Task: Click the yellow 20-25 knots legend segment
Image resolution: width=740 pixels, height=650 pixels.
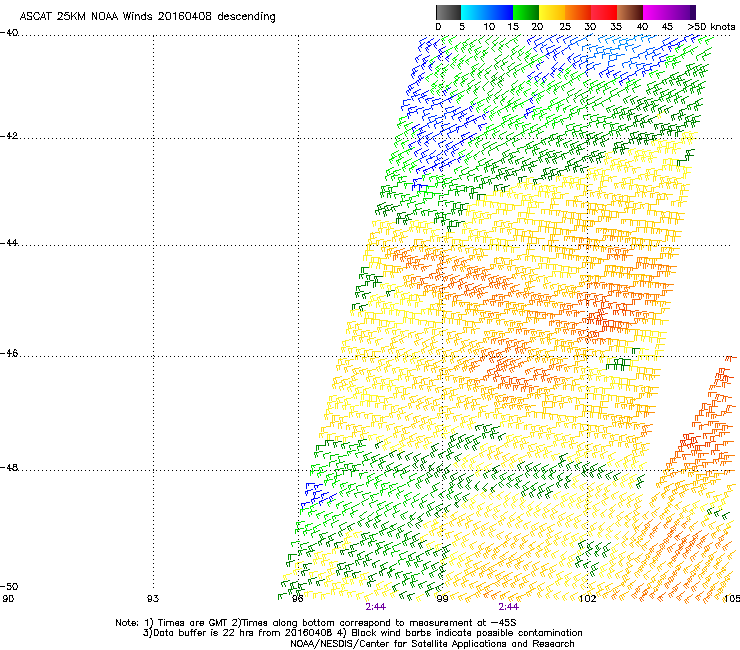Action: (552, 12)
